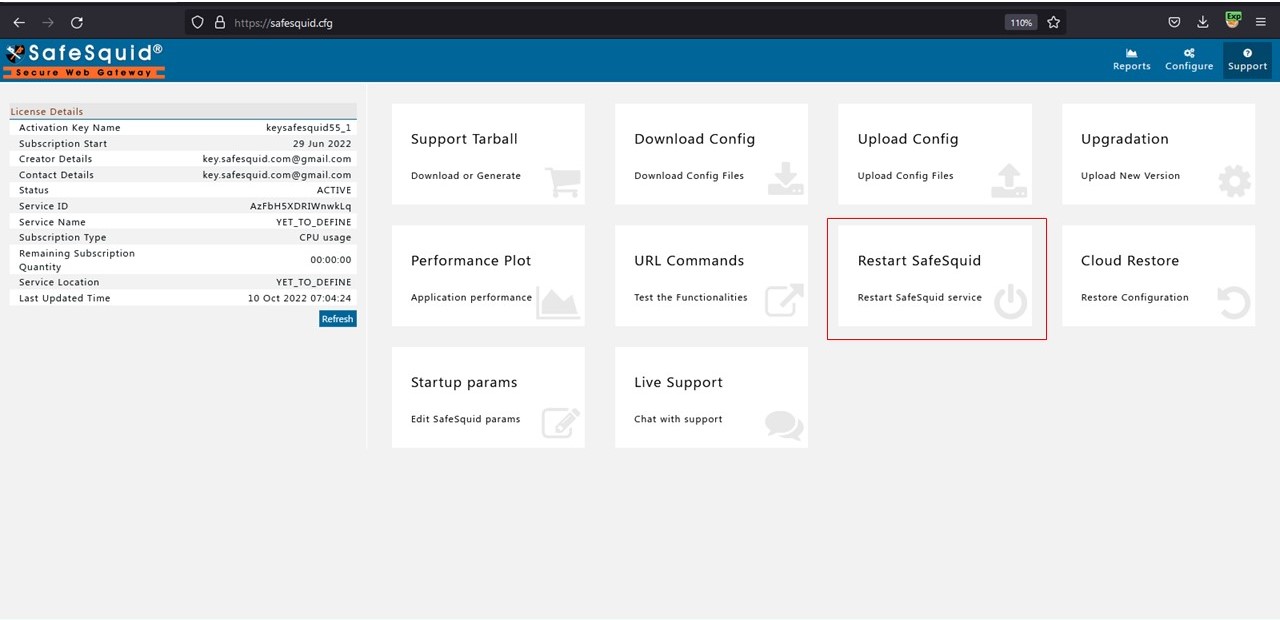This screenshot has width=1280, height=620.
Task: Click the external link icon on URL Commands
Action: tap(785, 302)
